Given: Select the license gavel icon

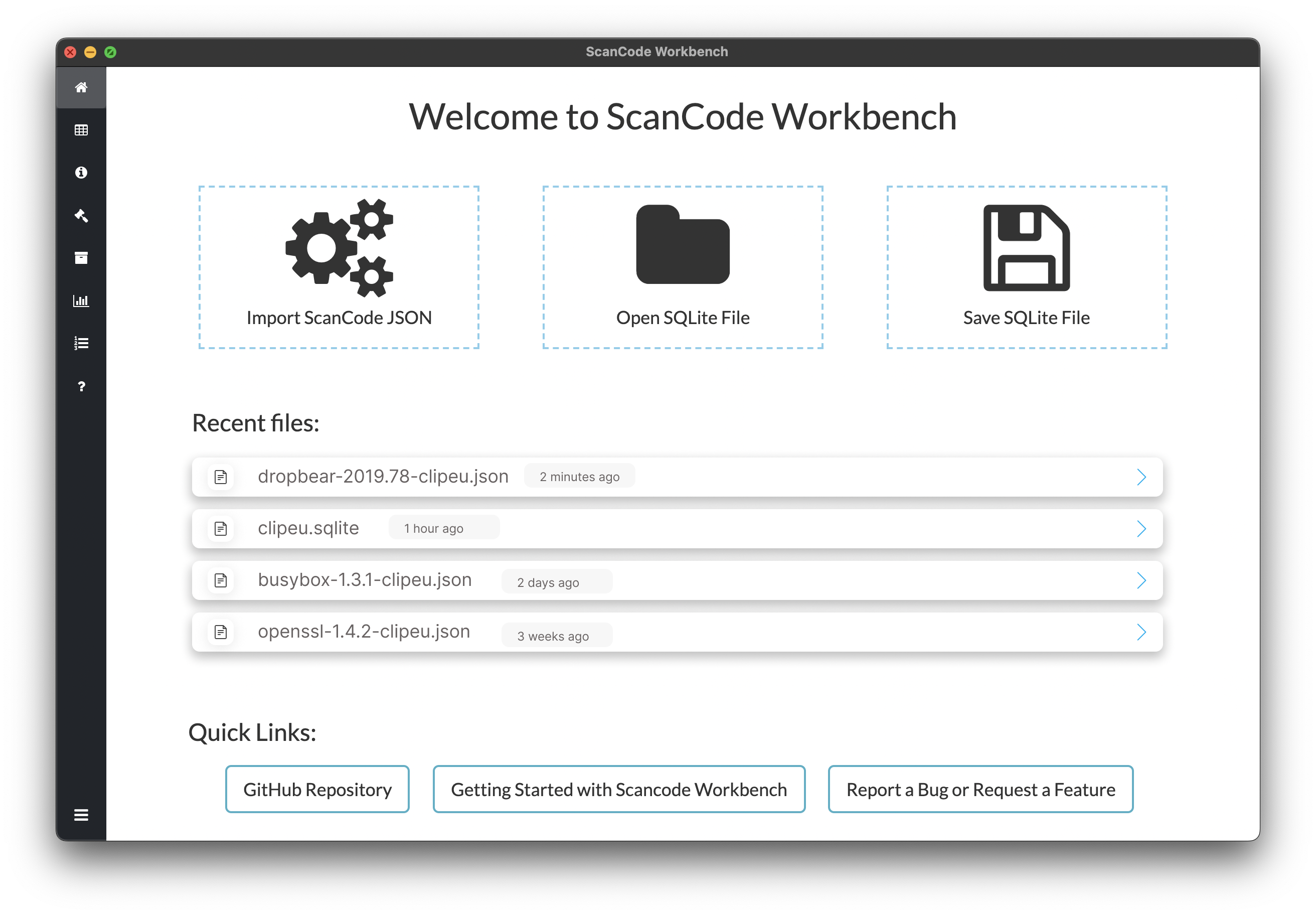Looking at the screenshot, I should [x=81, y=216].
